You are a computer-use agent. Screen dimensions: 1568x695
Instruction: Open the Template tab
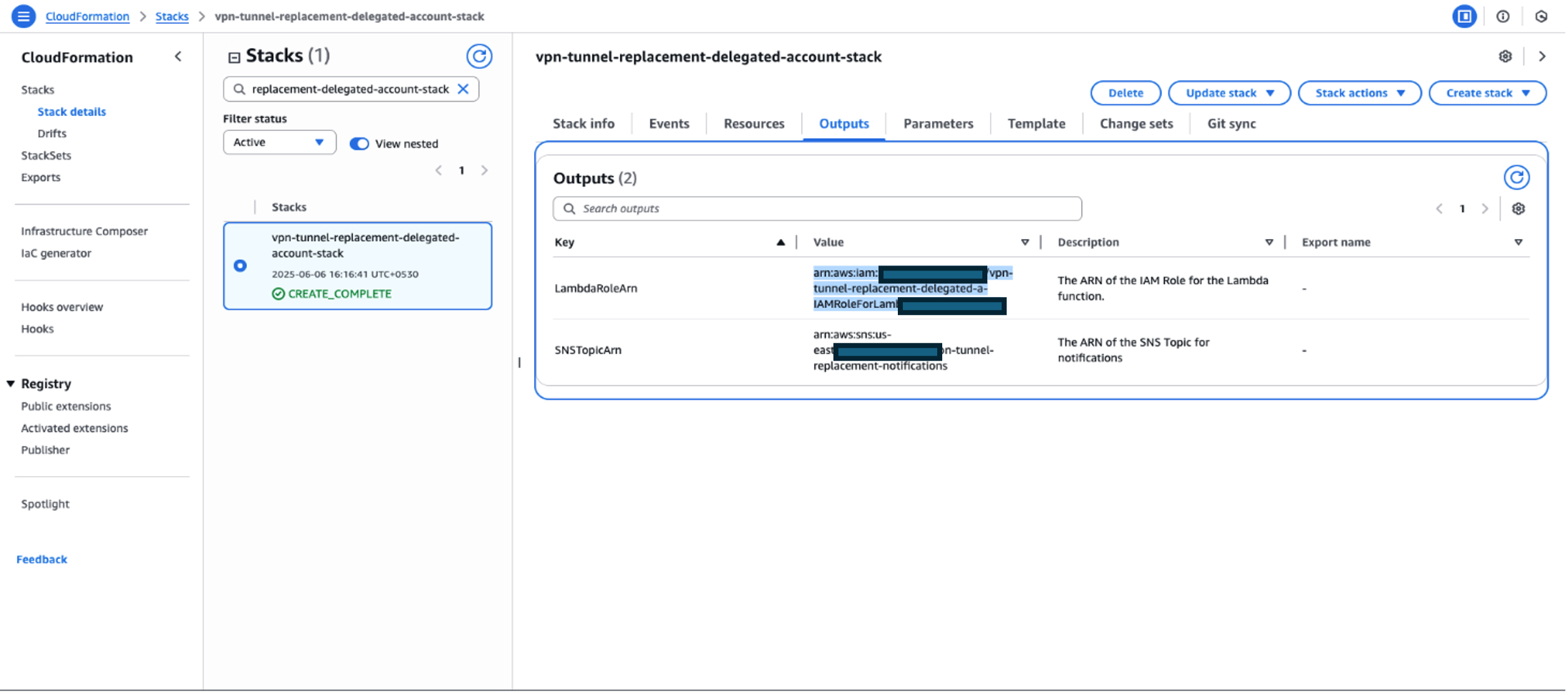tap(1035, 123)
